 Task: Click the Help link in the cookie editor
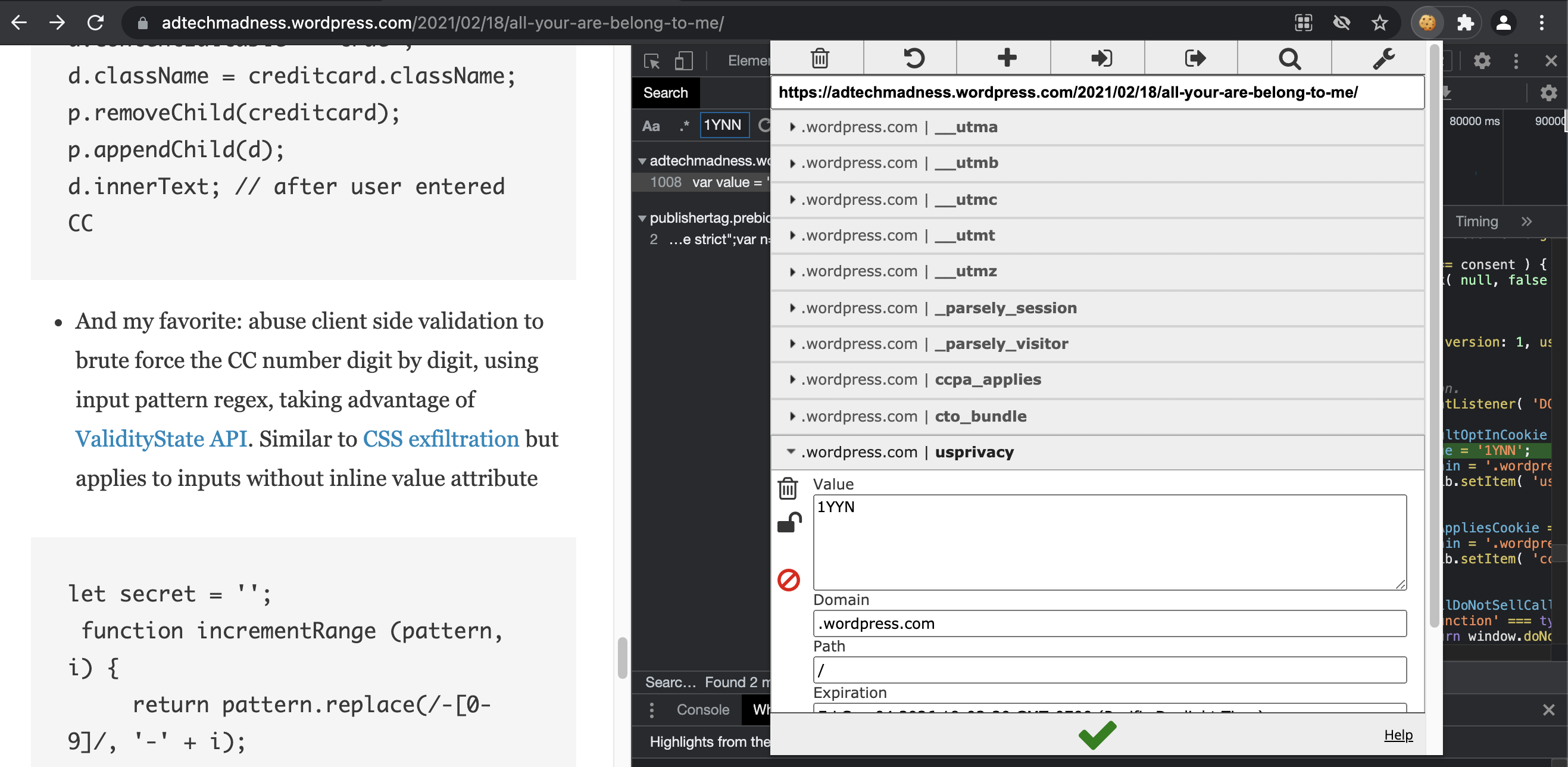1398,735
